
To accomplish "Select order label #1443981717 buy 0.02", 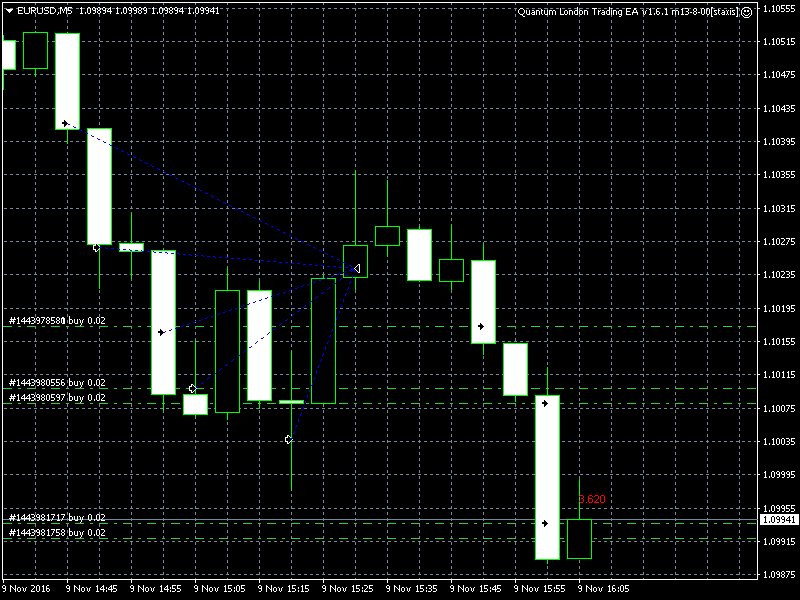I will [57, 517].
